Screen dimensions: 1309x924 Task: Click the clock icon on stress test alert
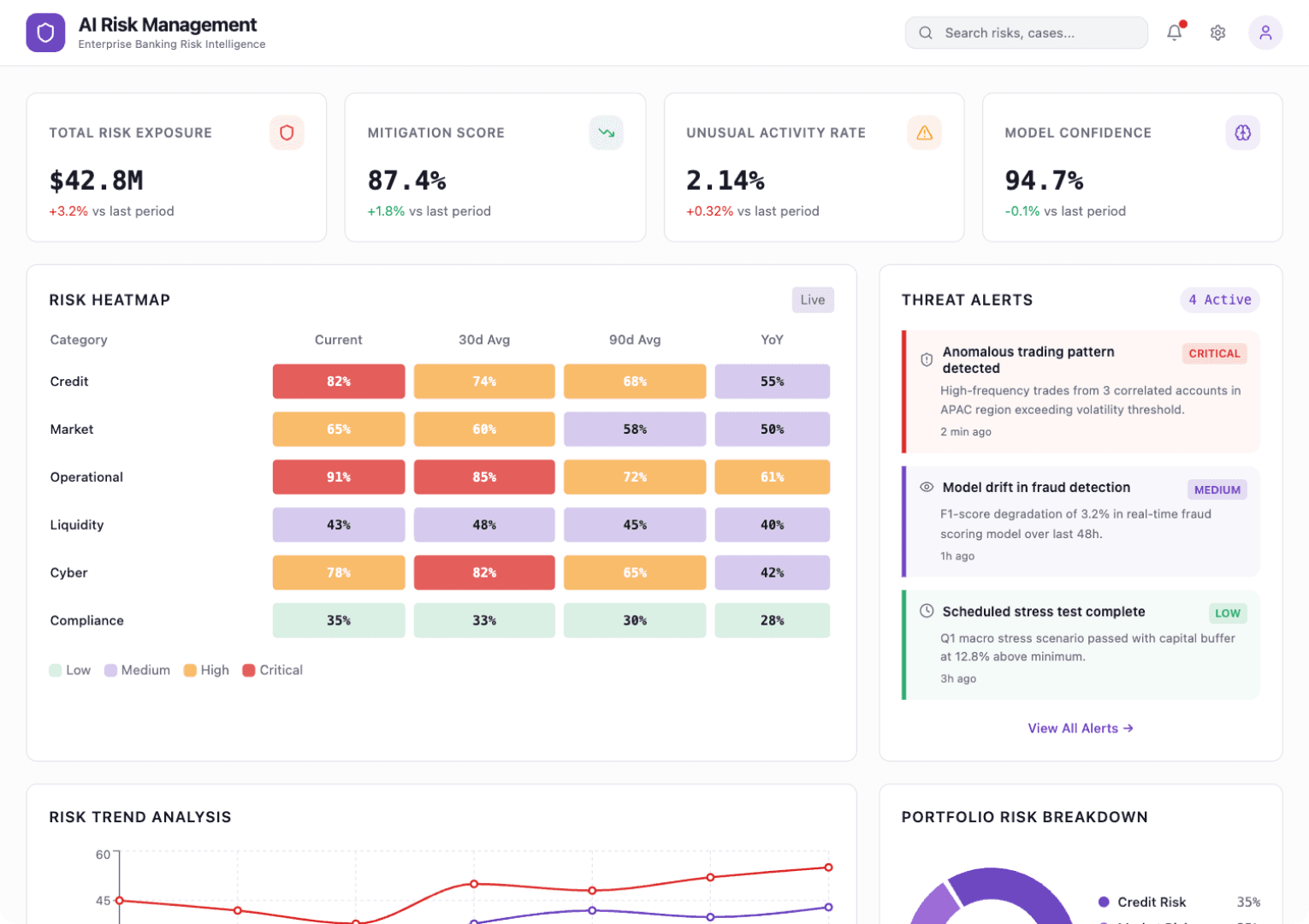(x=927, y=611)
